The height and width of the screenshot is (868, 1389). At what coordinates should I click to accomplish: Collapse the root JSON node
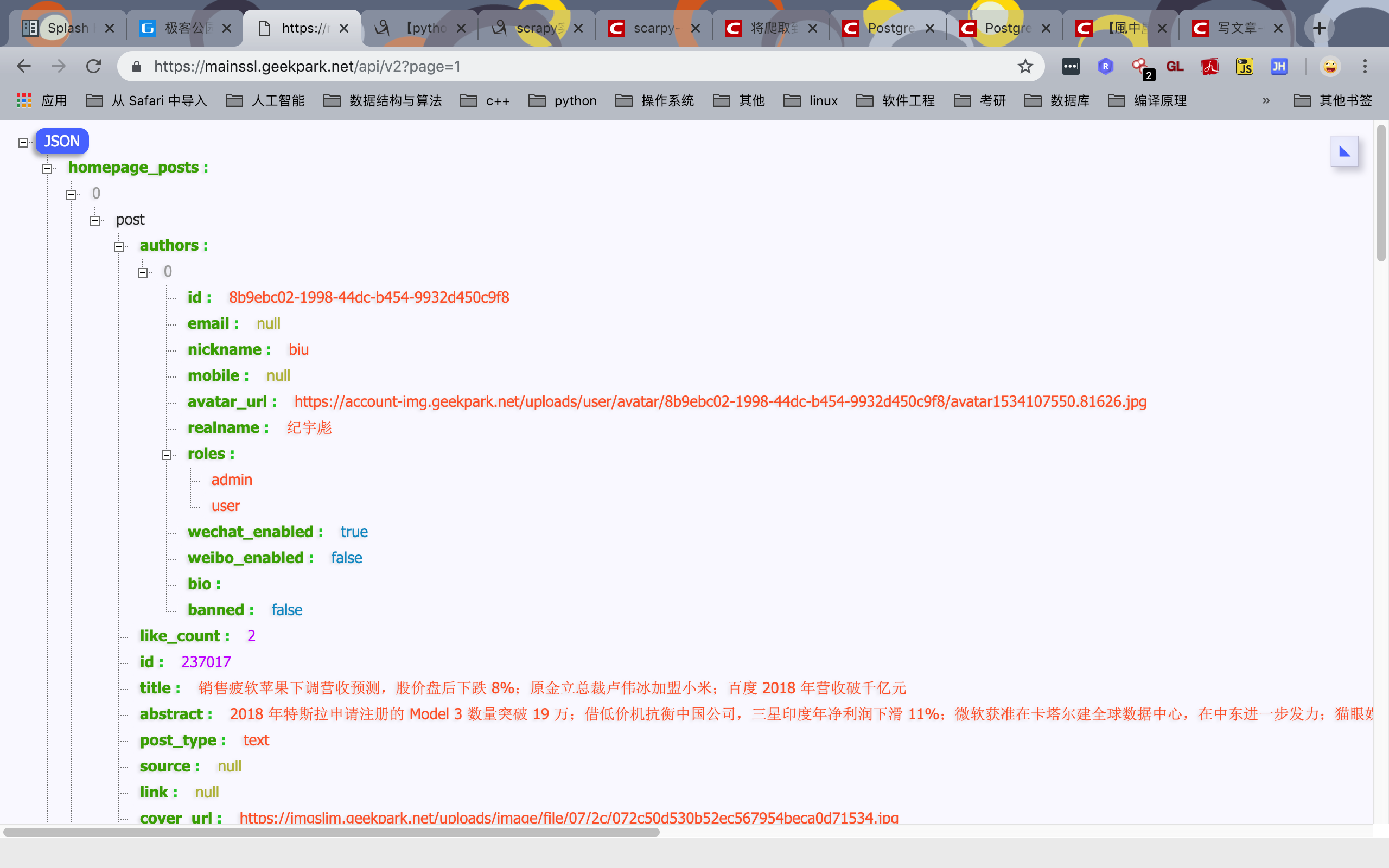click(23, 142)
